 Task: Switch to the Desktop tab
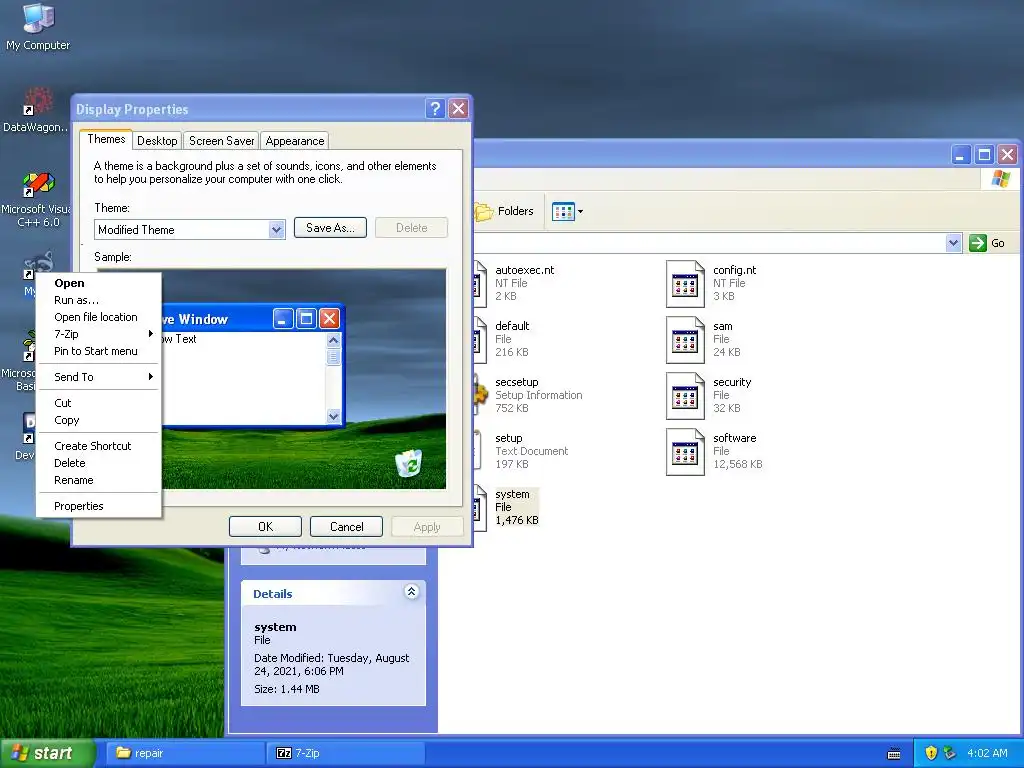click(x=157, y=140)
